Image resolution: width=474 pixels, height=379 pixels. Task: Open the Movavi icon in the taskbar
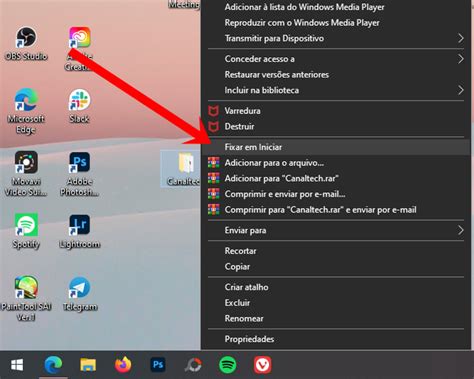click(x=193, y=365)
